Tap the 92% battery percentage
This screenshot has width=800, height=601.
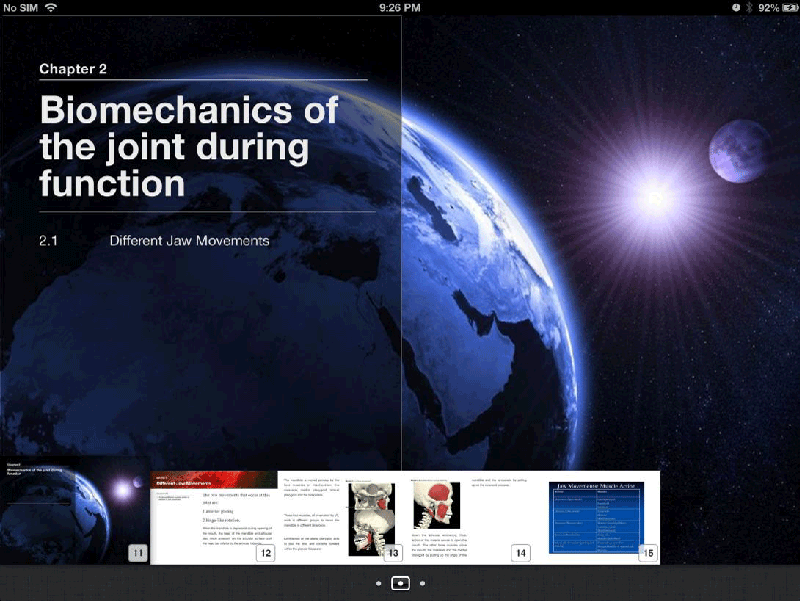[x=768, y=8]
